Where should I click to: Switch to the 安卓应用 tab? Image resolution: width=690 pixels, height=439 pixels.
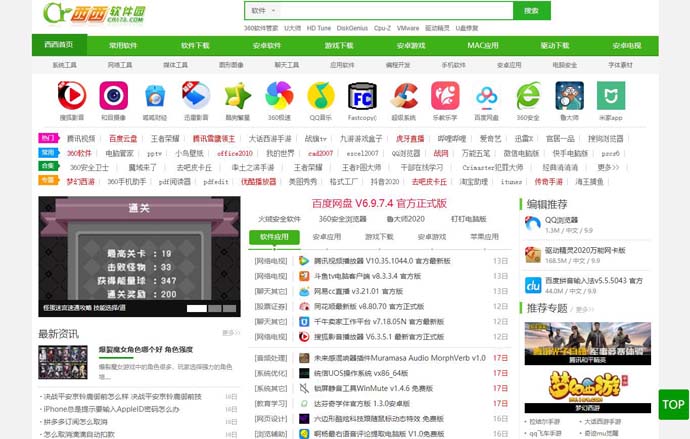pyautogui.click(x=327, y=237)
